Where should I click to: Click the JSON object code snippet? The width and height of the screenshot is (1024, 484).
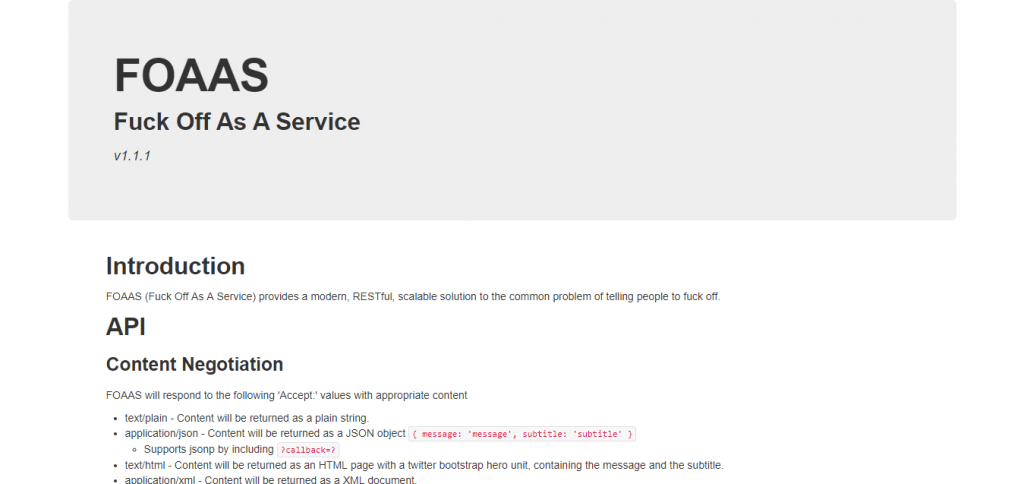pos(522,434)
